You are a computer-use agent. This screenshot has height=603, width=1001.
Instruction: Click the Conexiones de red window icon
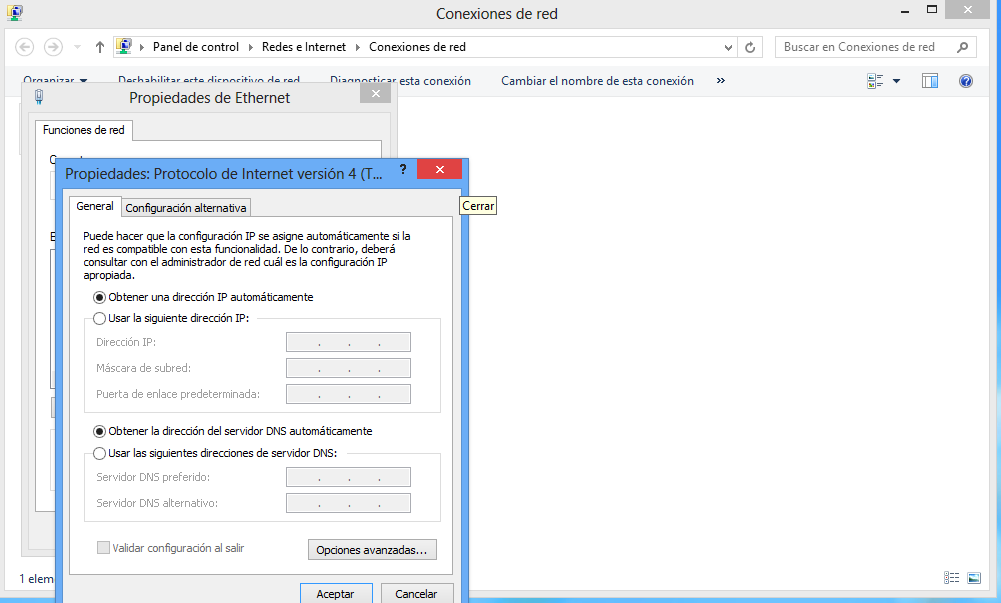point(15,12)
